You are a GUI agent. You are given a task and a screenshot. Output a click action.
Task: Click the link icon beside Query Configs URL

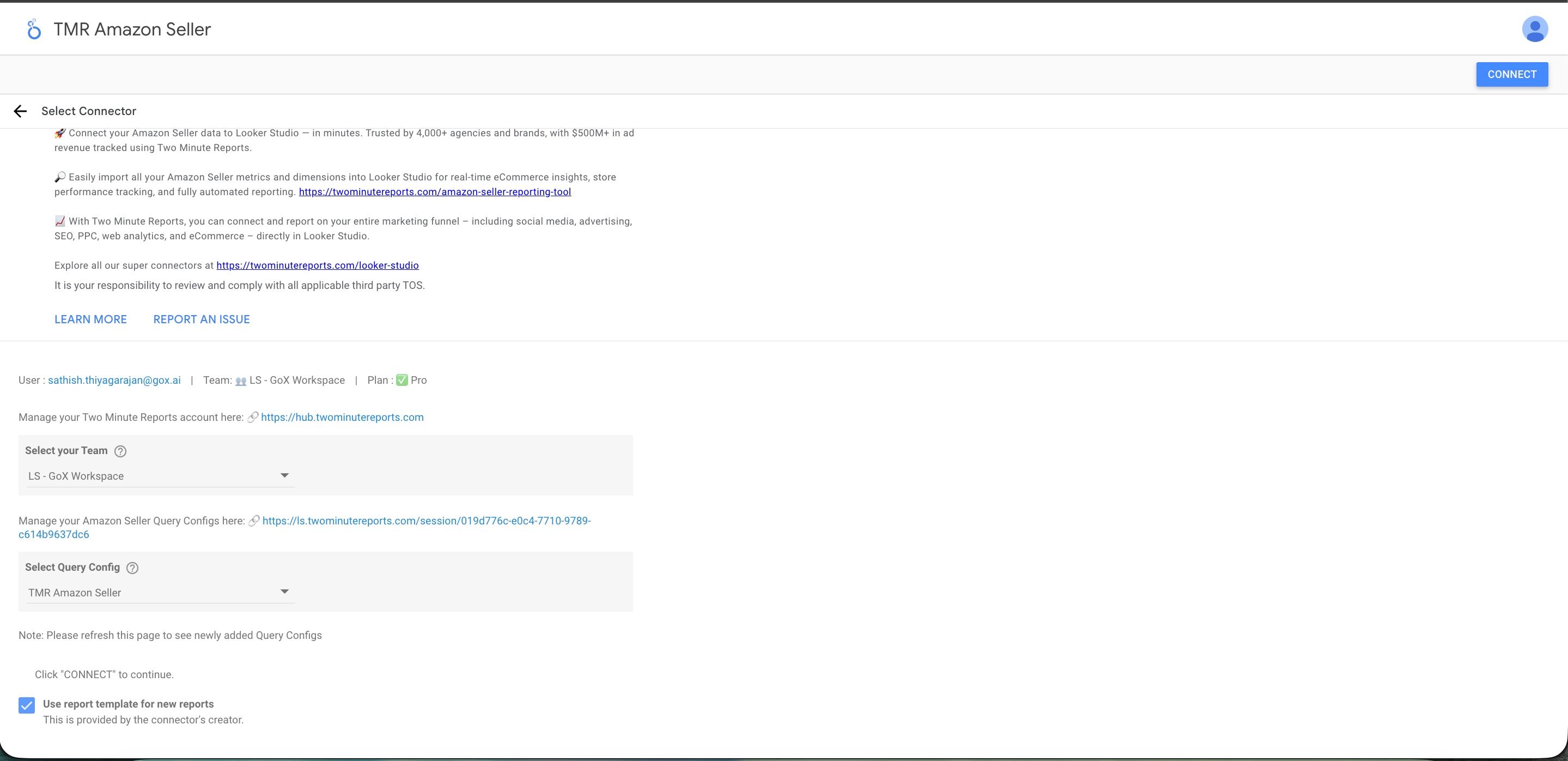(x=254, y=521)
